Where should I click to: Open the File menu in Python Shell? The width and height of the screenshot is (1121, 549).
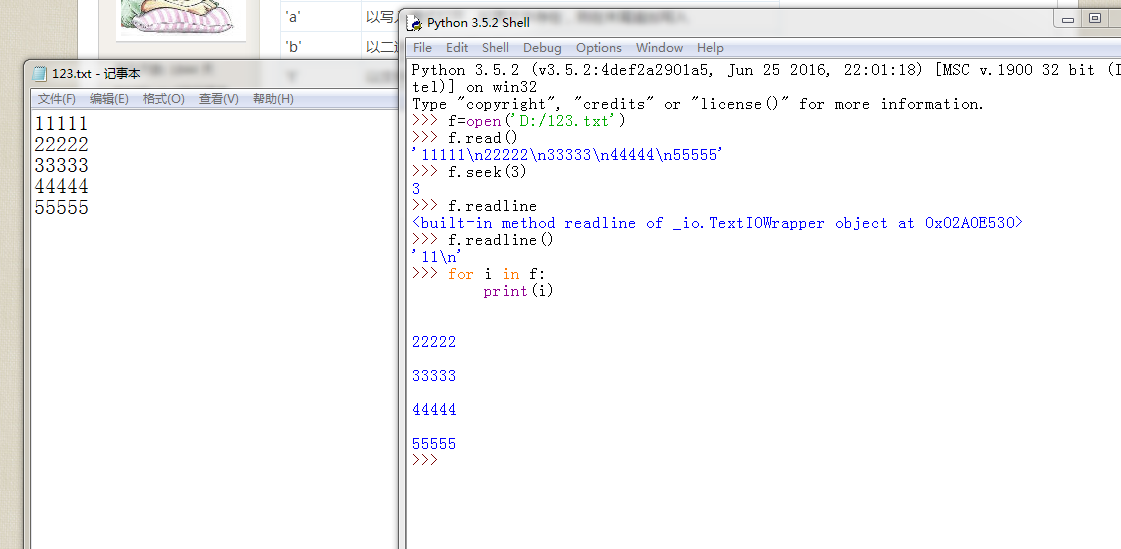click(422, 48)
